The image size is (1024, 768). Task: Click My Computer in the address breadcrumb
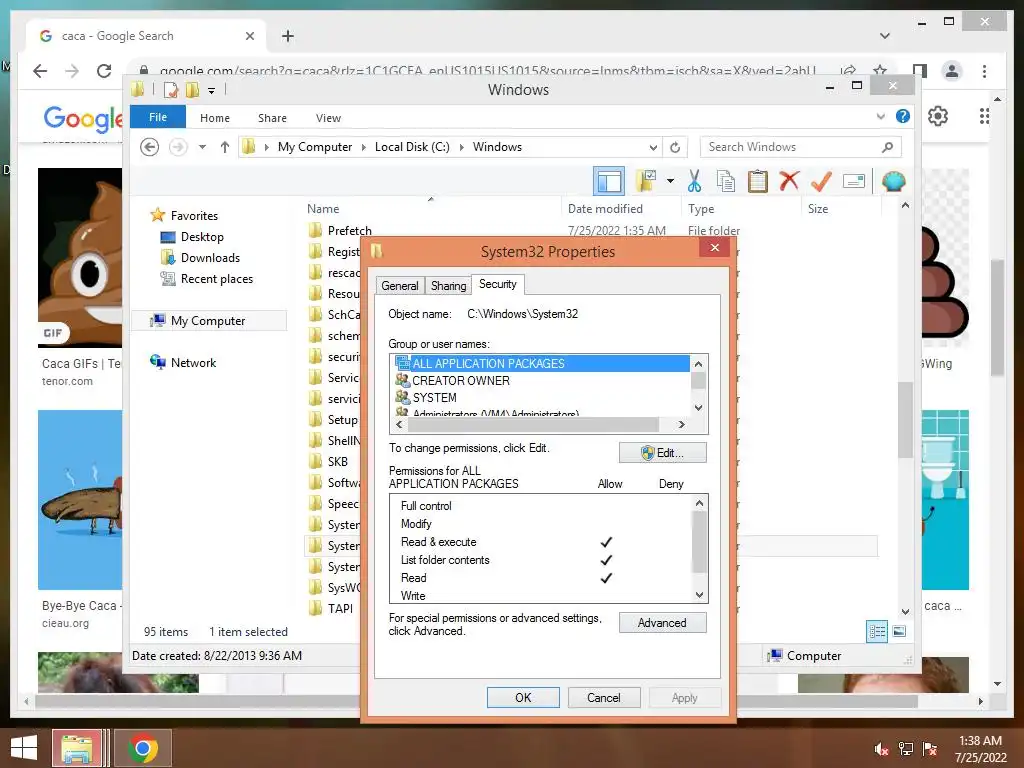tap(315, 147)
